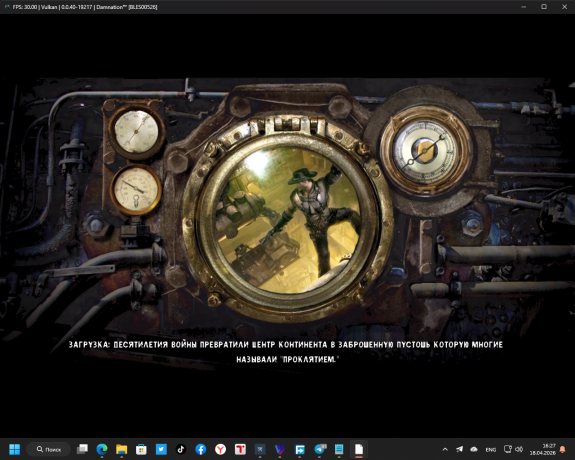Close the Damnation emulator window
This screenshot has width=575, height=460.
564,7
